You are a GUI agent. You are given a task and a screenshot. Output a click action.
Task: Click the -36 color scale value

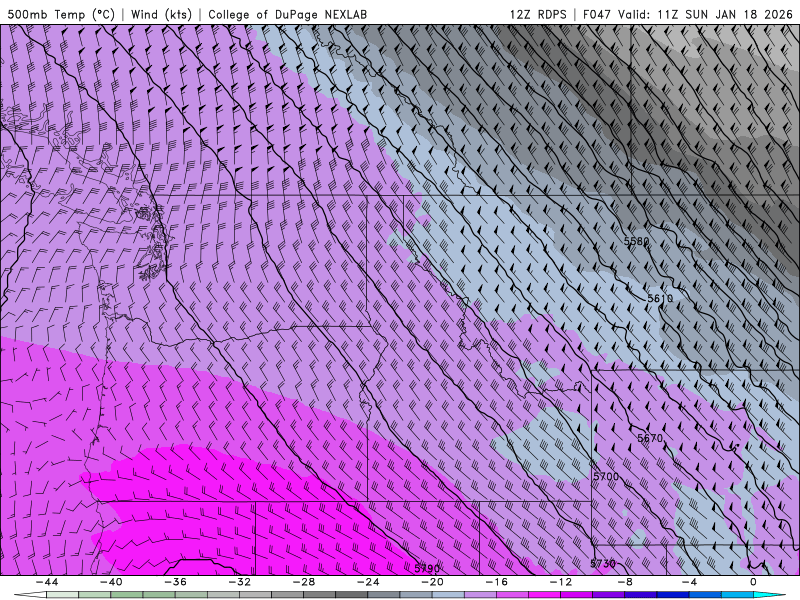click(175, 582)
